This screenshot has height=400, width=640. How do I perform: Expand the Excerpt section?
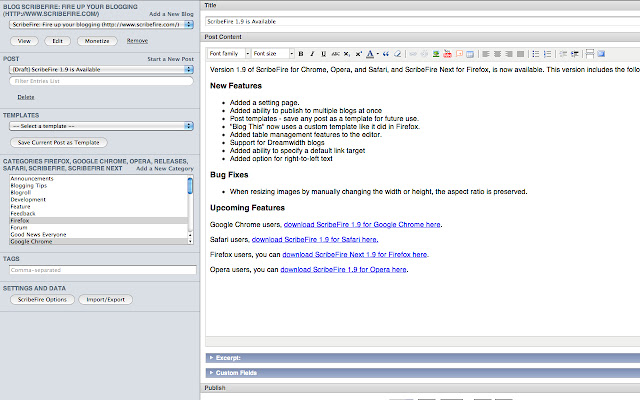click(x=423, y=358)
